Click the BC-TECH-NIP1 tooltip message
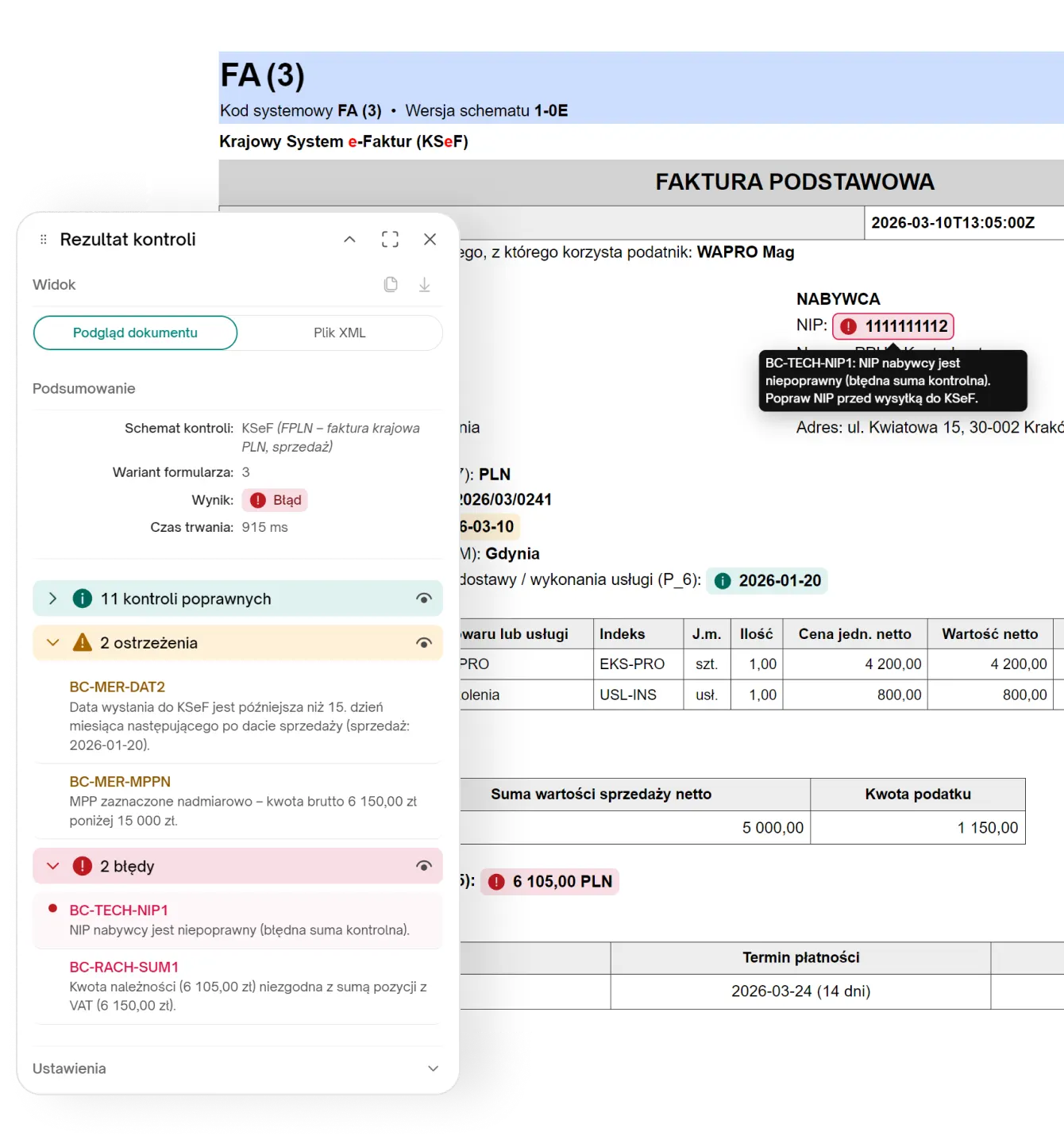1064x1143 pixels. point(893,381)
